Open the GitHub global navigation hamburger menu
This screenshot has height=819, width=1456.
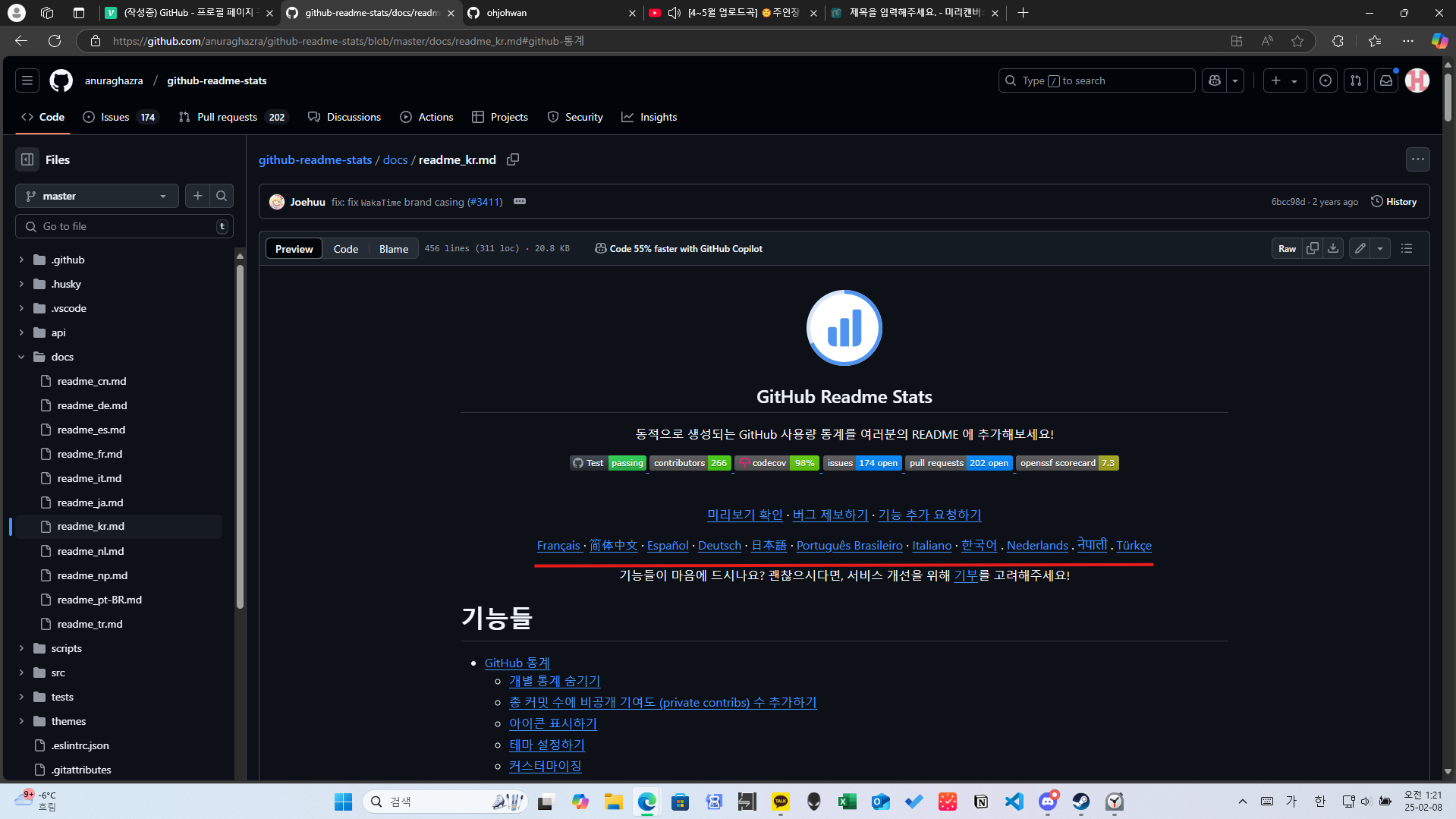pyautogui.click(x=27, y=80)
